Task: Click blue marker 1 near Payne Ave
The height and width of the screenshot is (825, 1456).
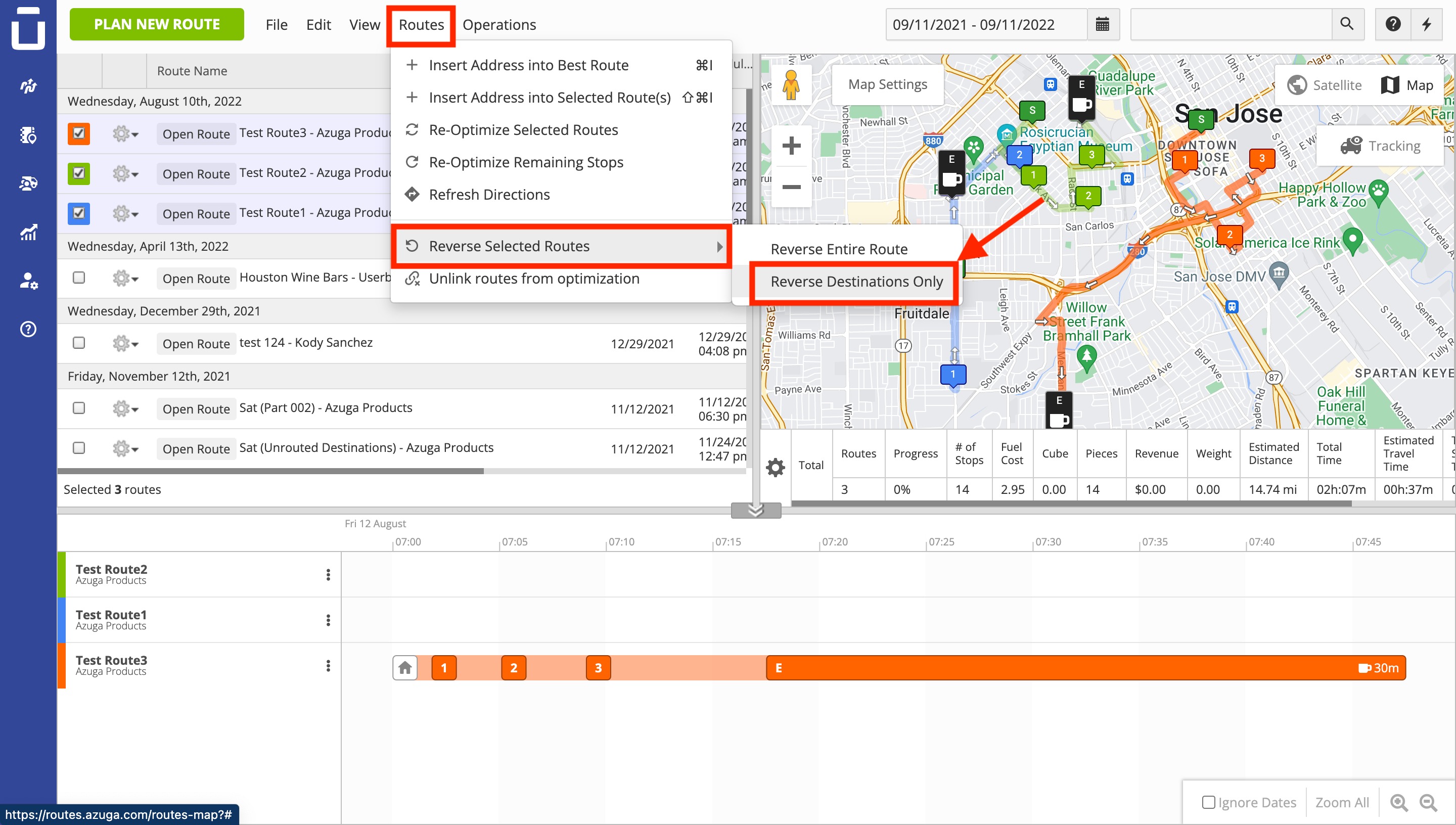Action: point(953,375)
